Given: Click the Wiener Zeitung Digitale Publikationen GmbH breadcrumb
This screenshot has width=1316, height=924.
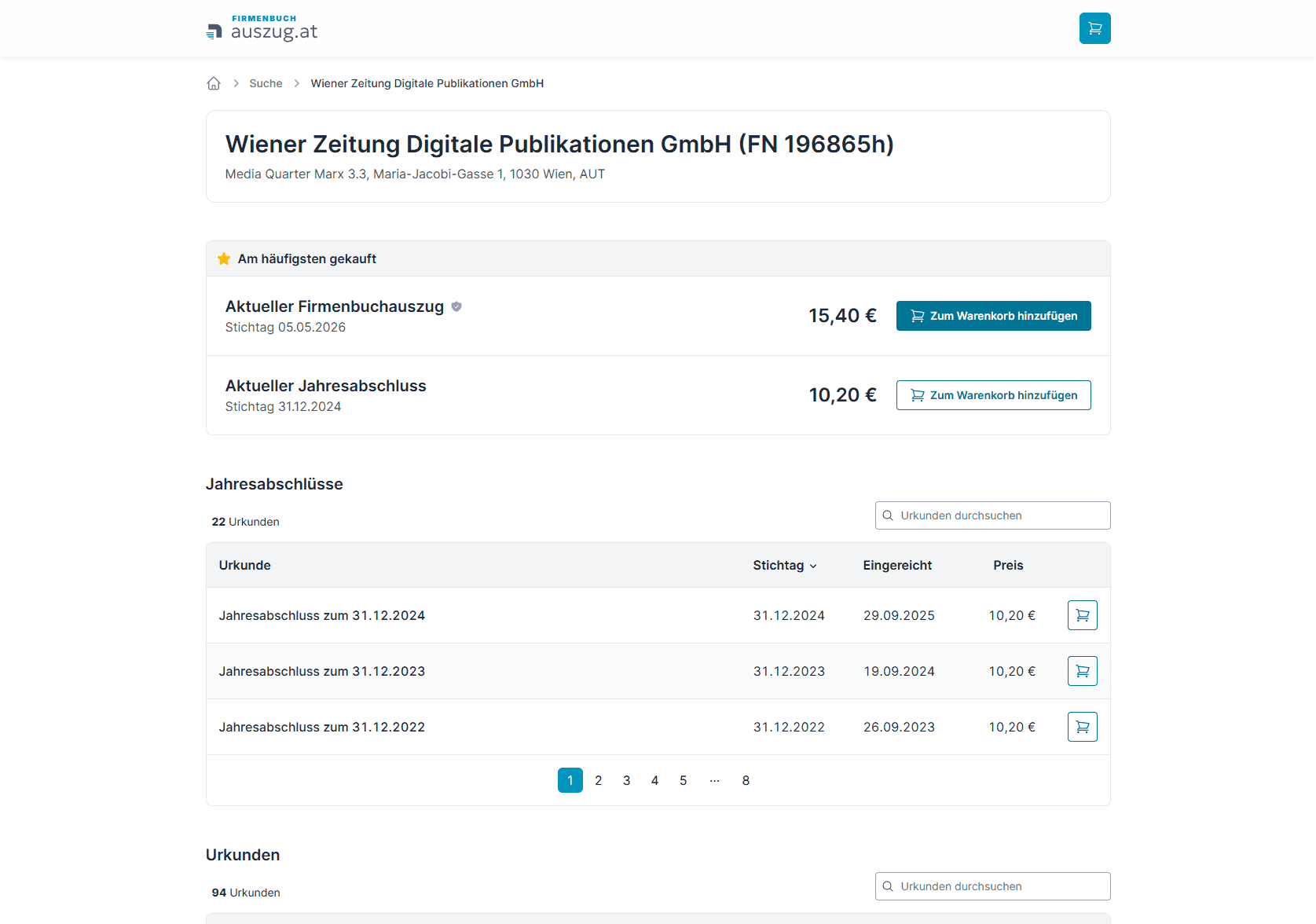Looking at the screenshot, I should [427, 83].
